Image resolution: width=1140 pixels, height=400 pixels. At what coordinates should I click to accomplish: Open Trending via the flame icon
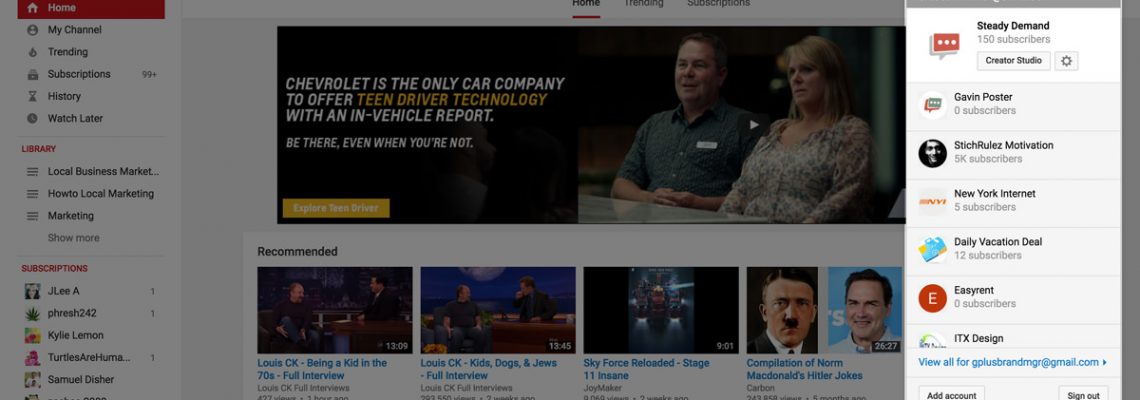(x=33, y=52)
